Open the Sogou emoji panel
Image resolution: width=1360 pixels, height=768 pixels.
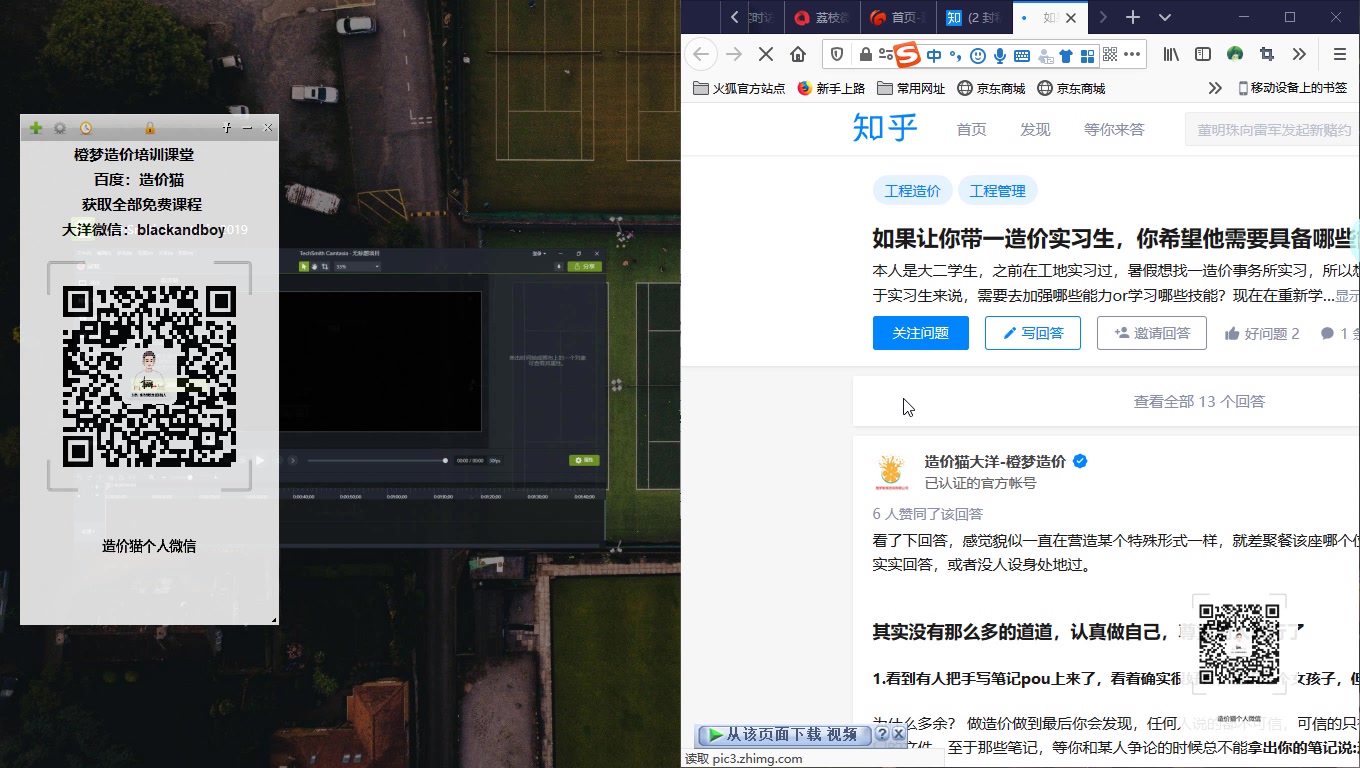pos(978,55)
